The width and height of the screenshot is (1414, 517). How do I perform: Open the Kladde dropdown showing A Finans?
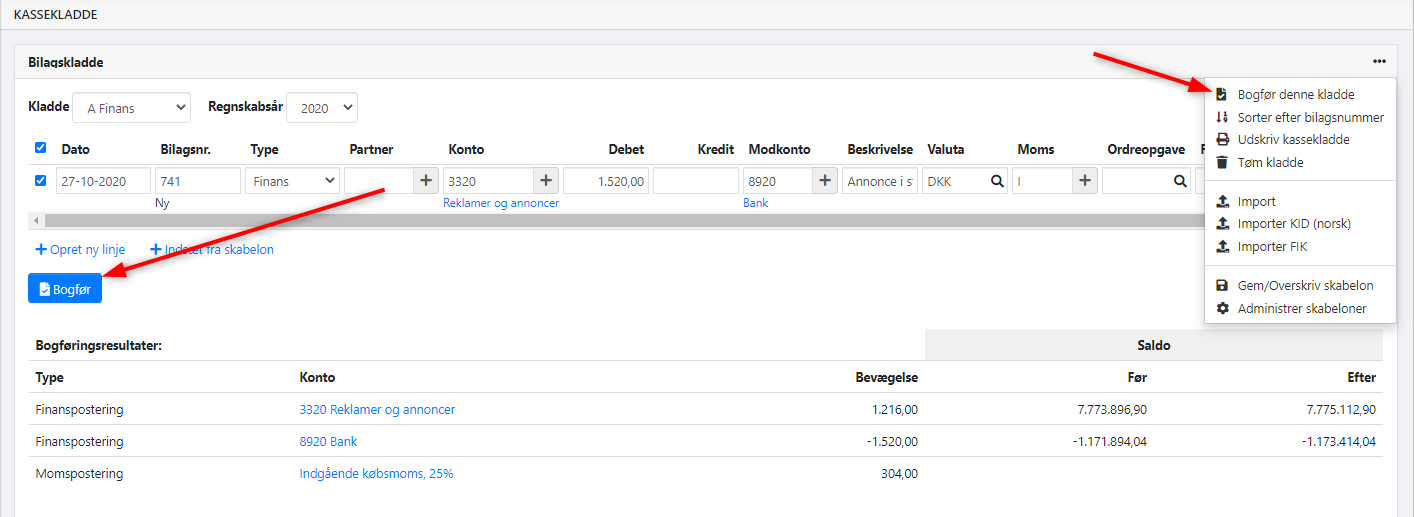point(137,107)
